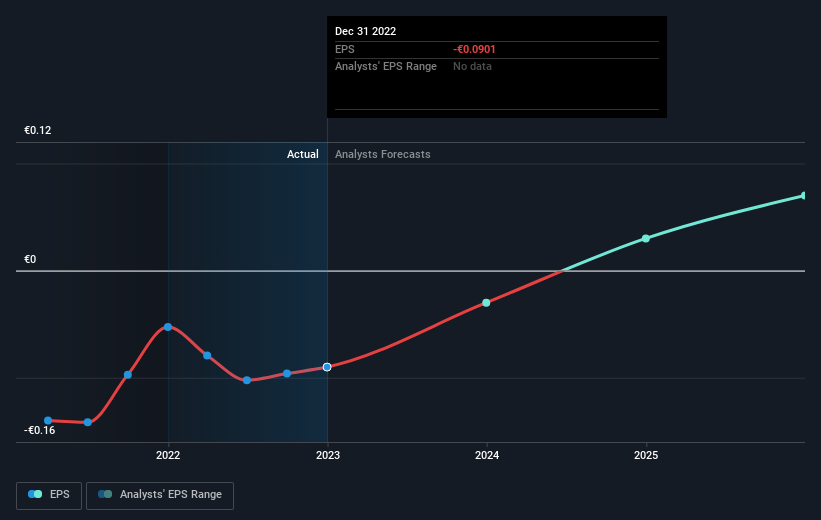This screenshot has width=821, height=520.
Task: Click the mid-2022 trough data point
Action: pyautogui.click(x=247, y=380)
